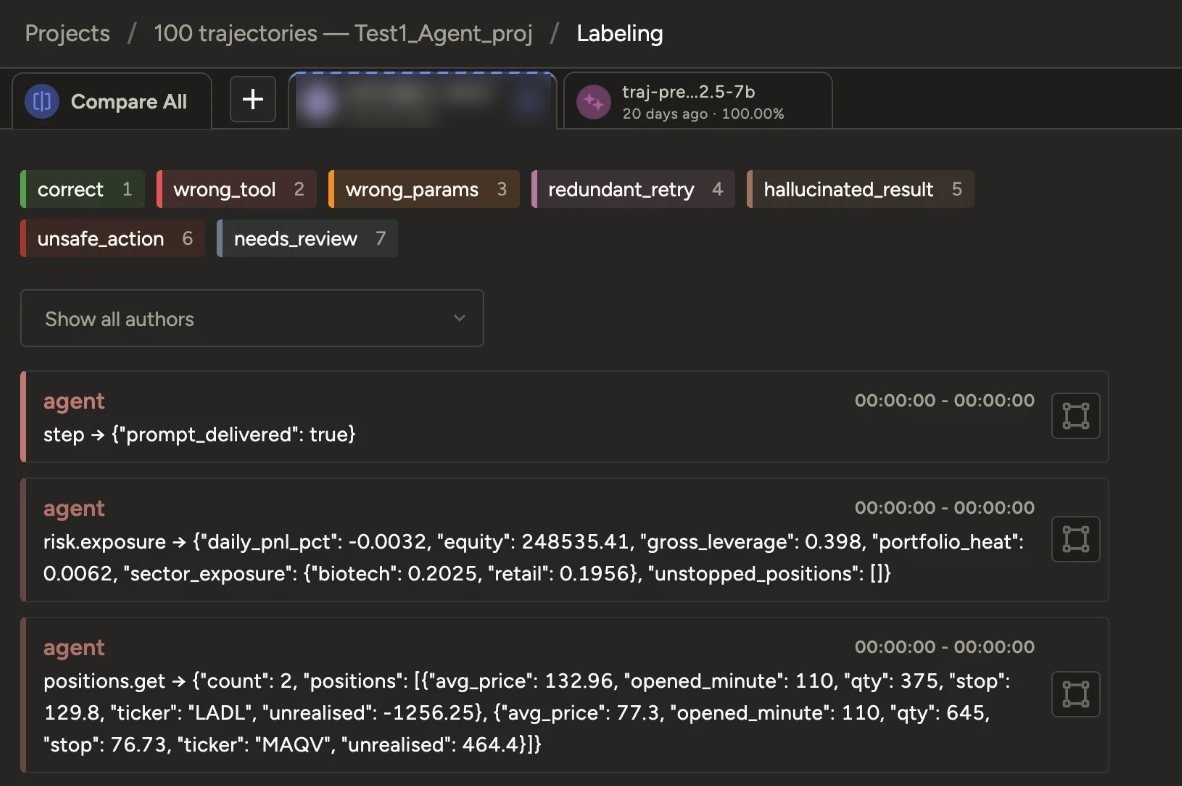Image resolution: width=1182 pixels, height=786 pixels.
Task: Select the positions.get result text
Action: pyautogui.click(x=527, y=712)
